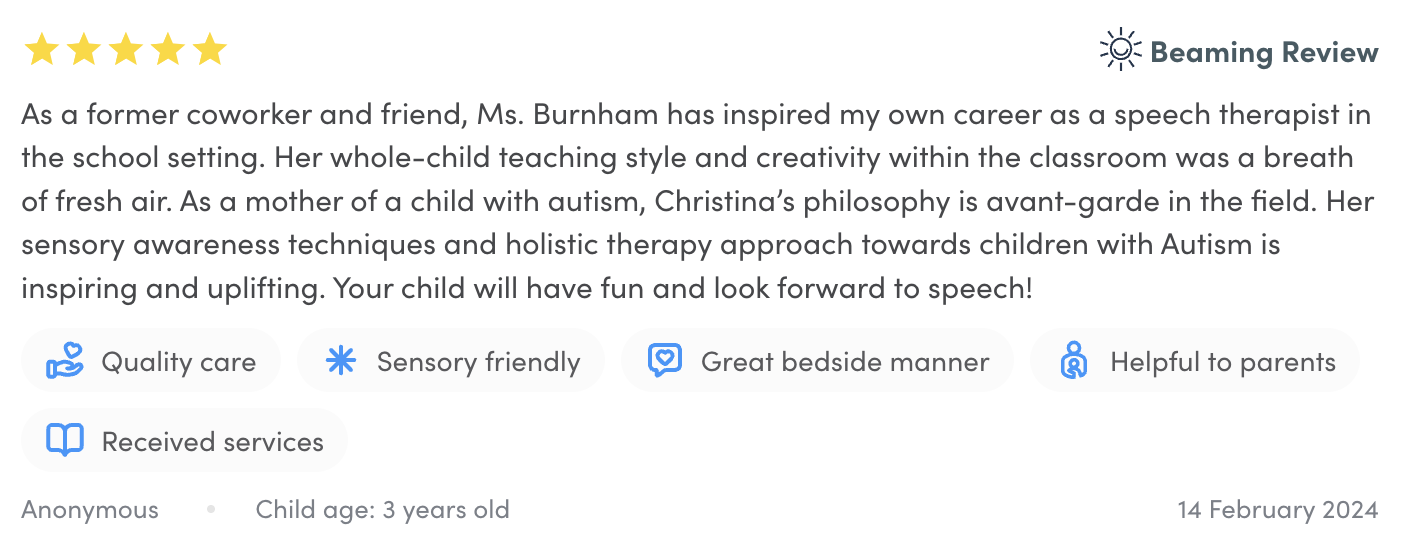Click the hand-with-heart Quality care icon
This screenshot has height=550, width=1404.
click(65, 361)
